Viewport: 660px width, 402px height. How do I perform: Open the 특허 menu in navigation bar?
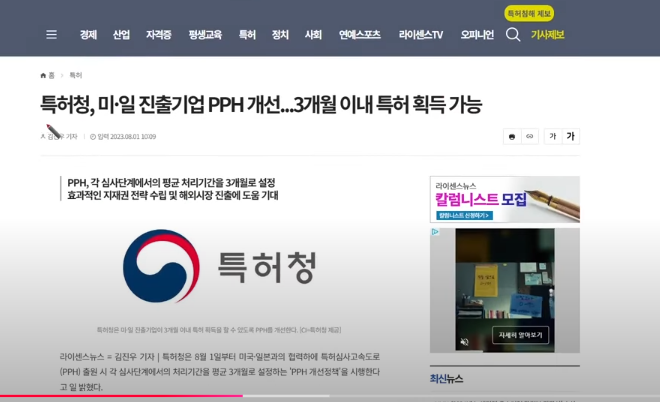coord(247,35)
